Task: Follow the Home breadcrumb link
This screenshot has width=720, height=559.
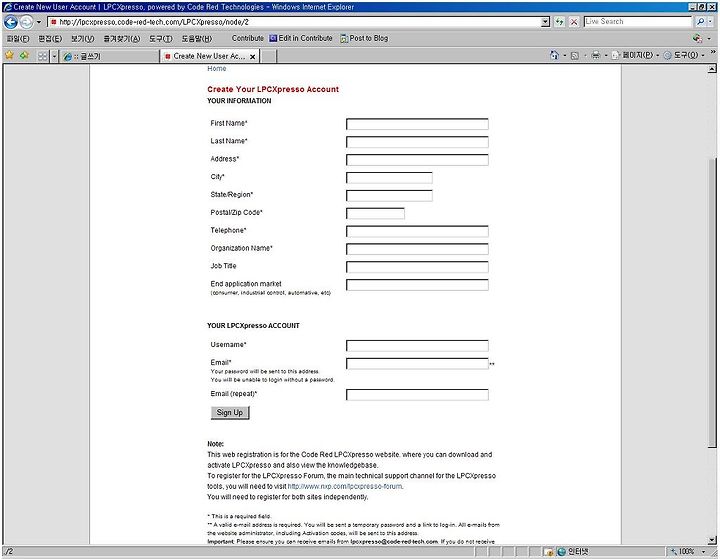Action: tap(217, 68)
